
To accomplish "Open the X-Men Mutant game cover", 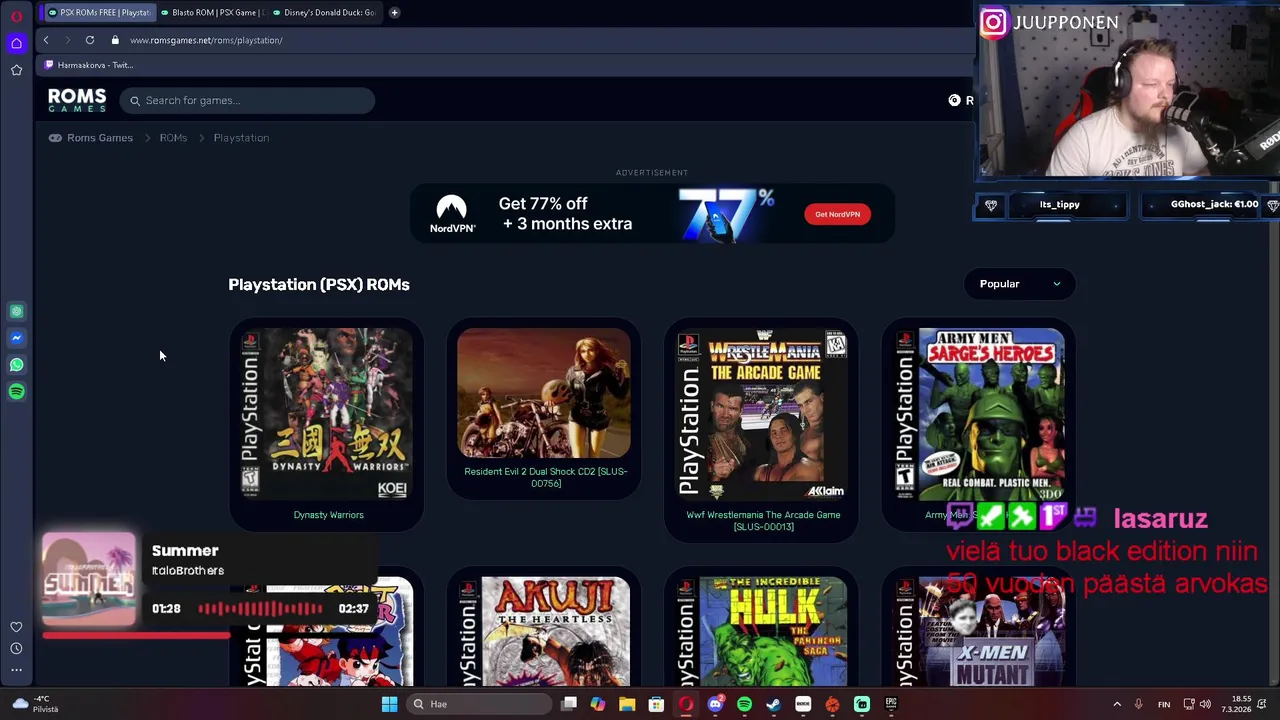I will point(979,631).
